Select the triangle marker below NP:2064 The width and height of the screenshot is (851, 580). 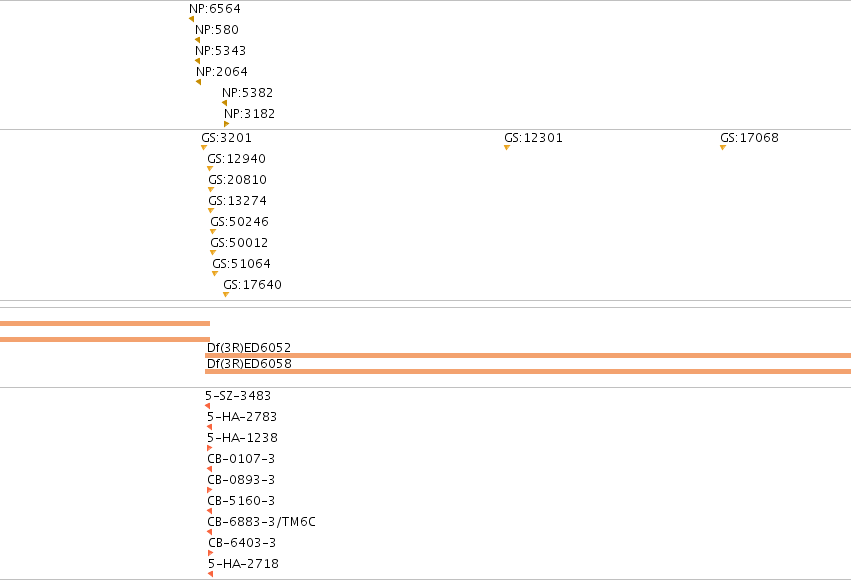199,82
